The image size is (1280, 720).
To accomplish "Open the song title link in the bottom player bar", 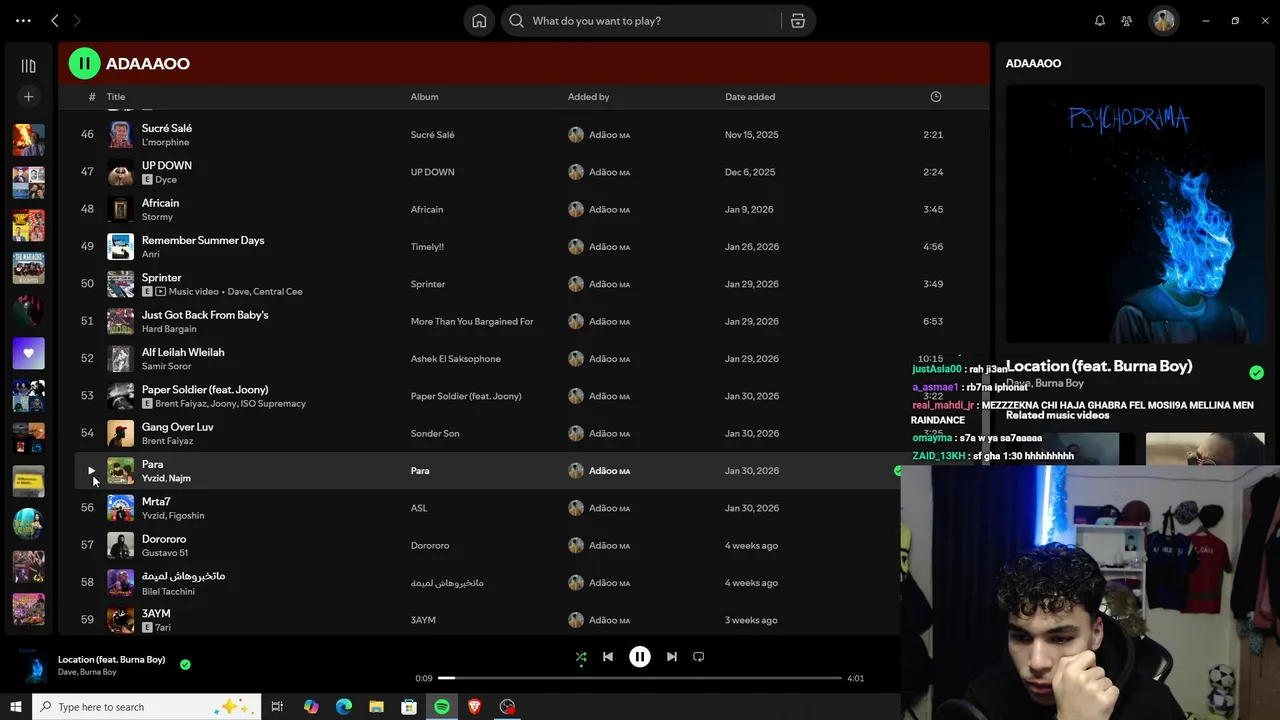I will click(x=111, y=659).
